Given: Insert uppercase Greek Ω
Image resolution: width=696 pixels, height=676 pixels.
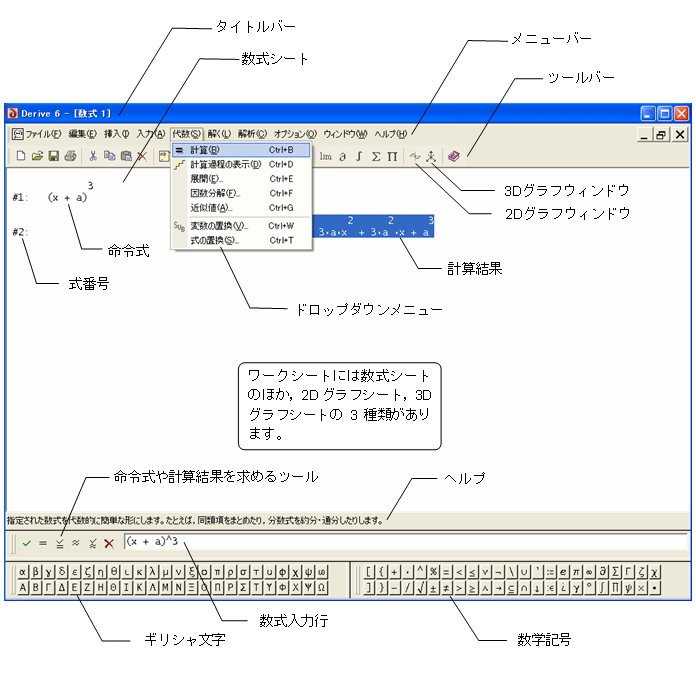Looking at the screenshot, I should click(x=321, y=588).
